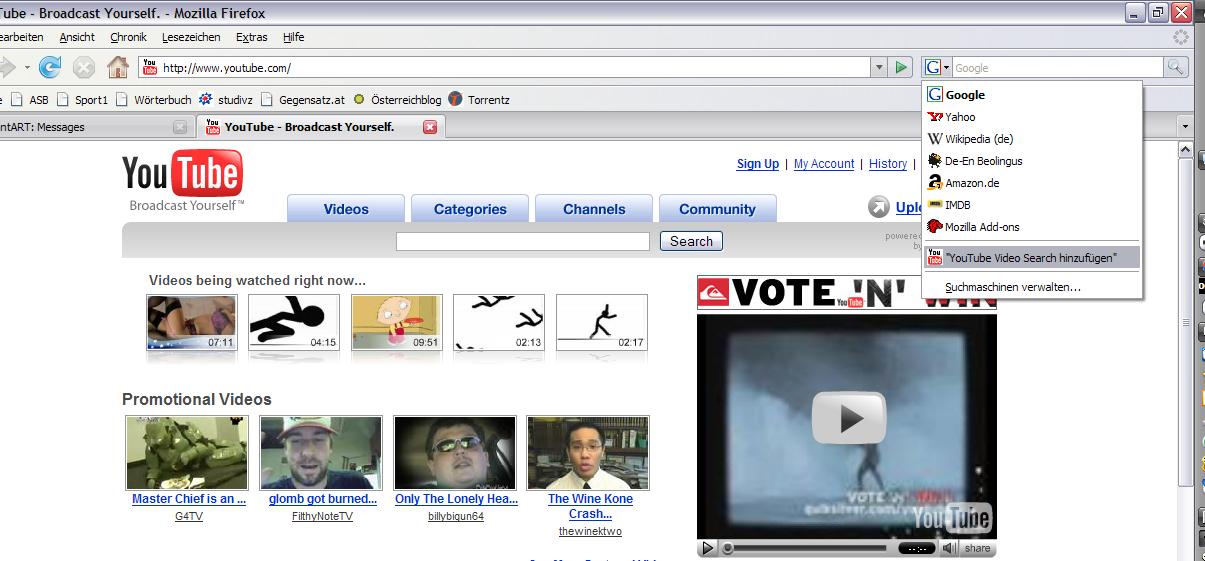Open the being-watched thumbnail 02:13
1205x561 pixels.
coord(499,322)
